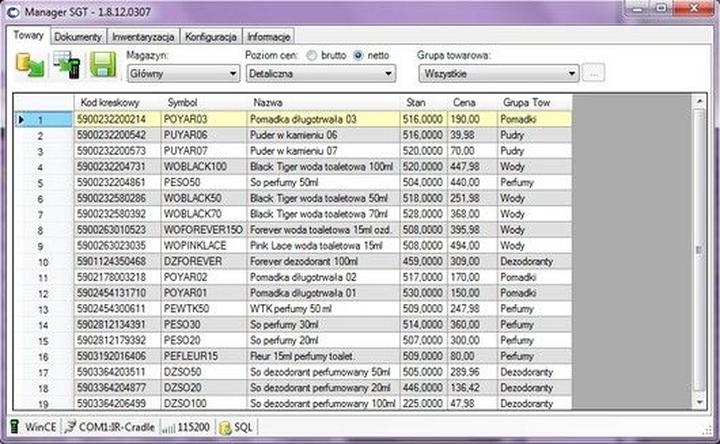Image resolution: width=720 pixels, height=444 pixels.
Task: Click the vertical scrollbar of the goods table
Action: pos(699,250)
